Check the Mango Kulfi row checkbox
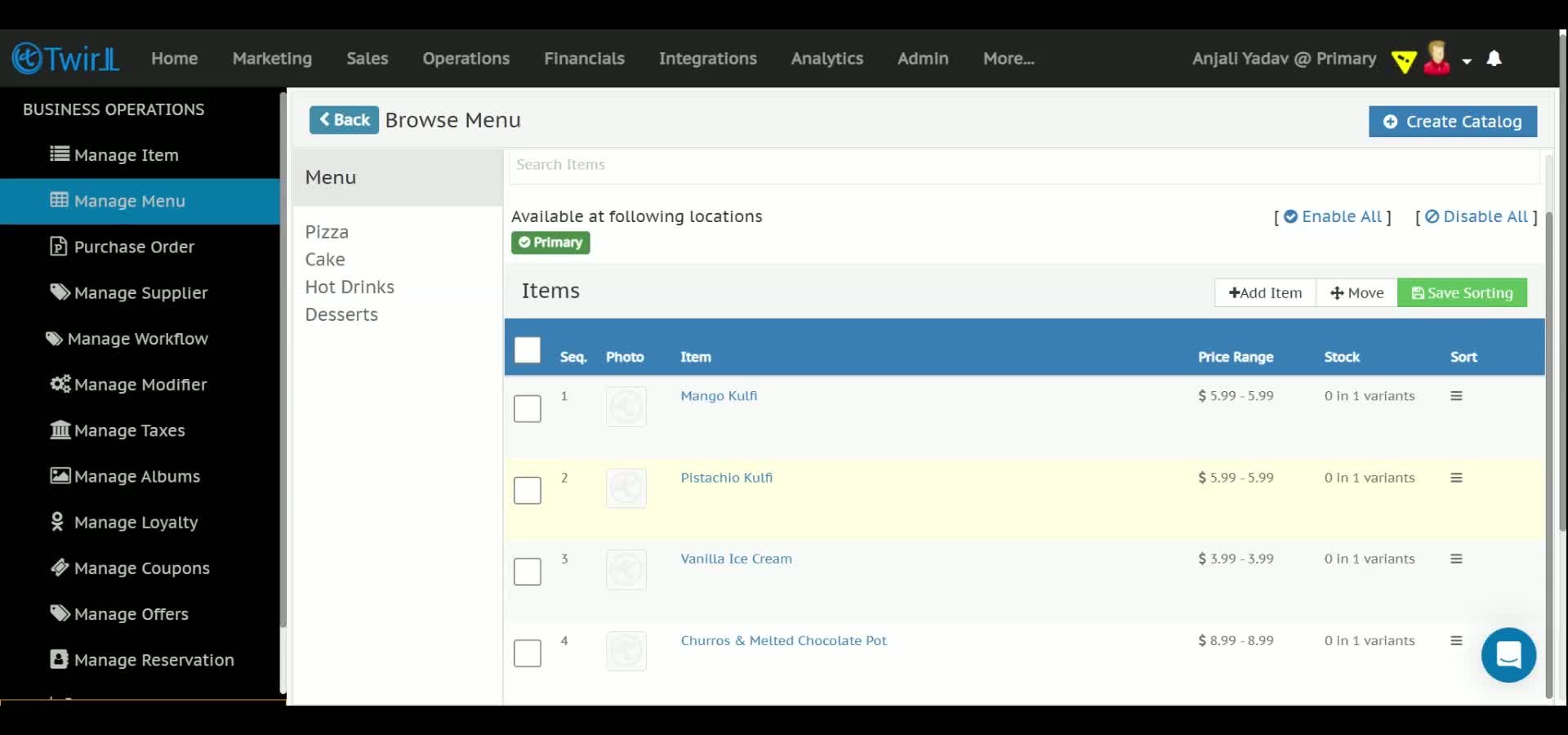1568x735 pixels. [528, 408]
